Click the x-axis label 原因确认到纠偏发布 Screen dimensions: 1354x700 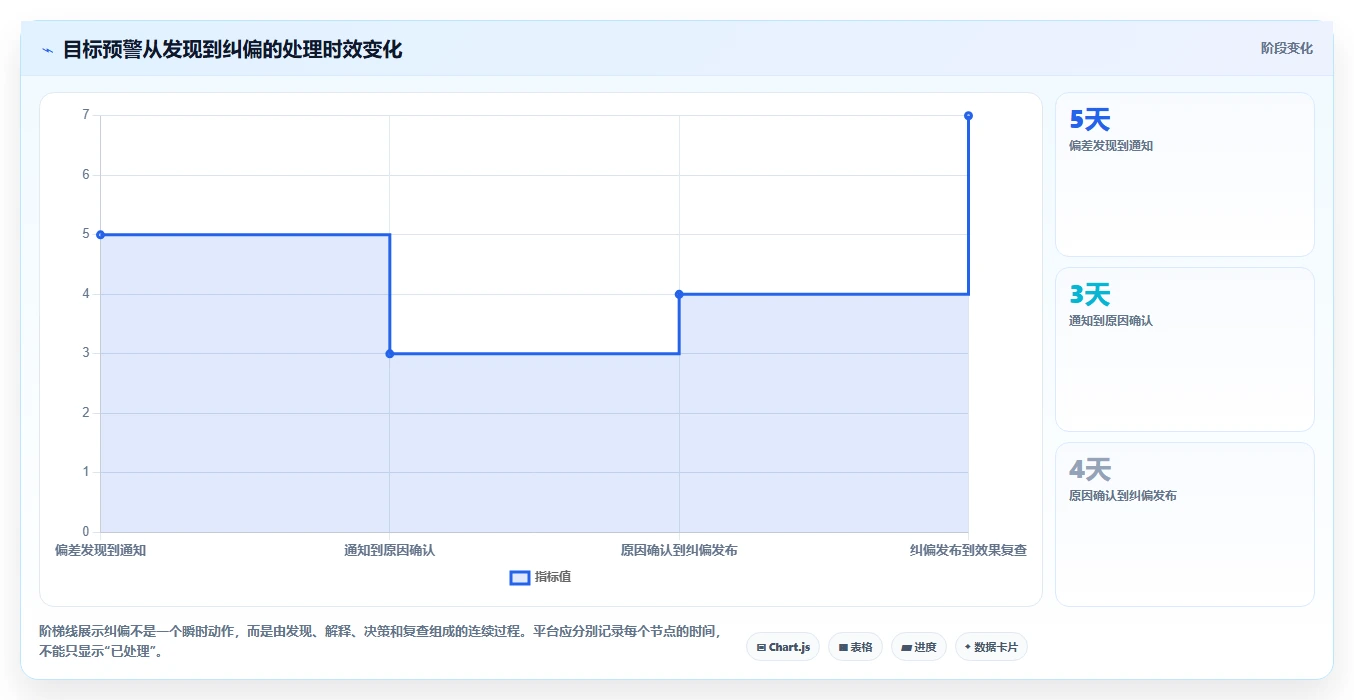(x=679, y=550)
